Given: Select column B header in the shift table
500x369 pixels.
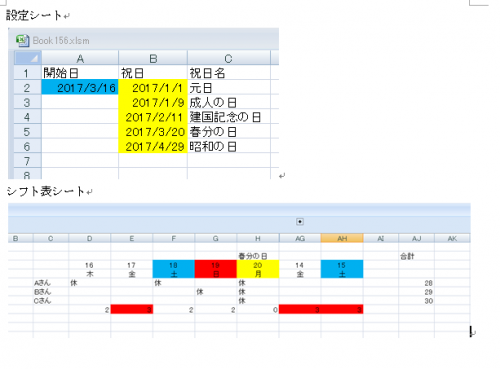Looking at the screenshot, I should click(20, 238).
